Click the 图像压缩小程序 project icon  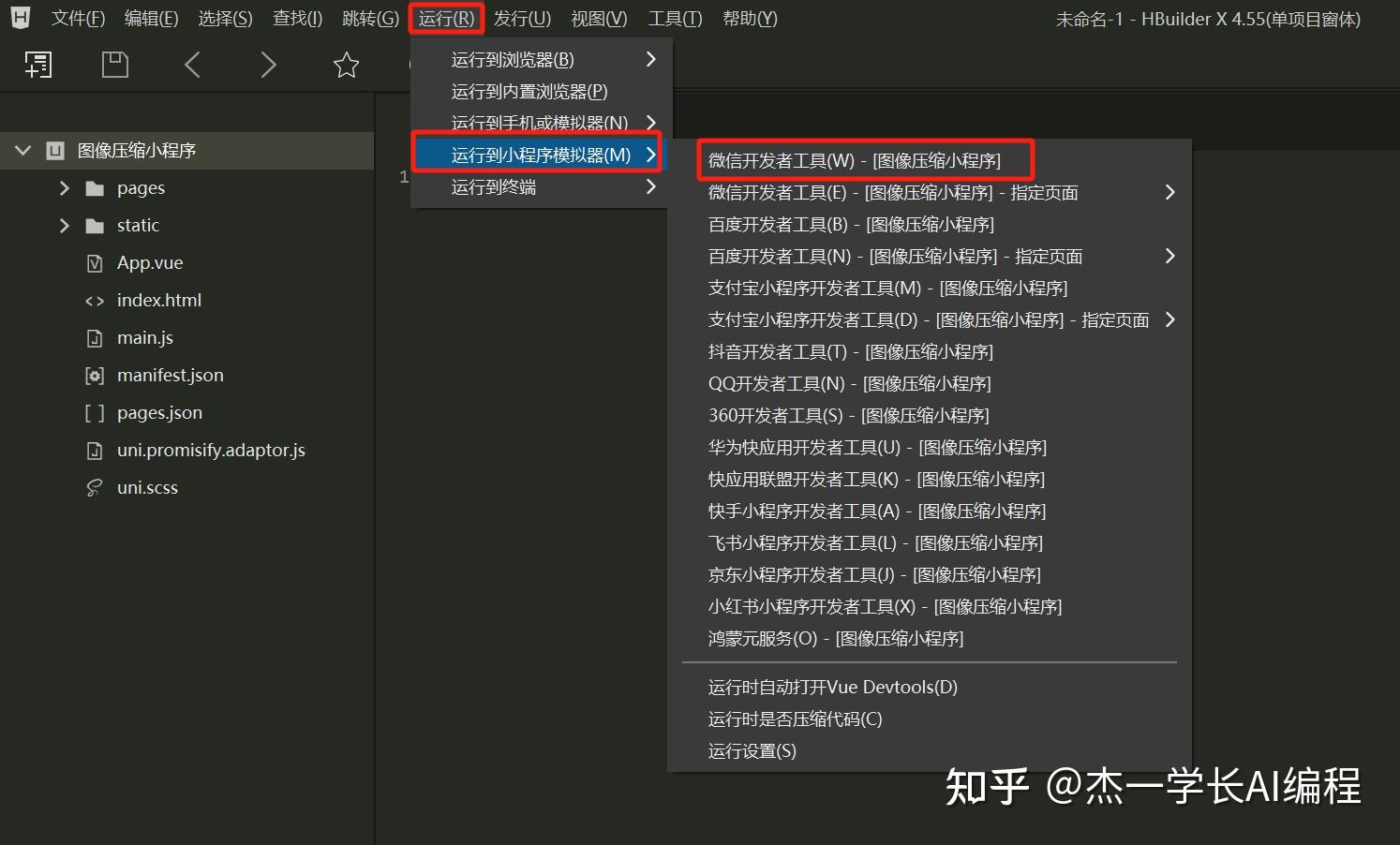coord(56,151)
